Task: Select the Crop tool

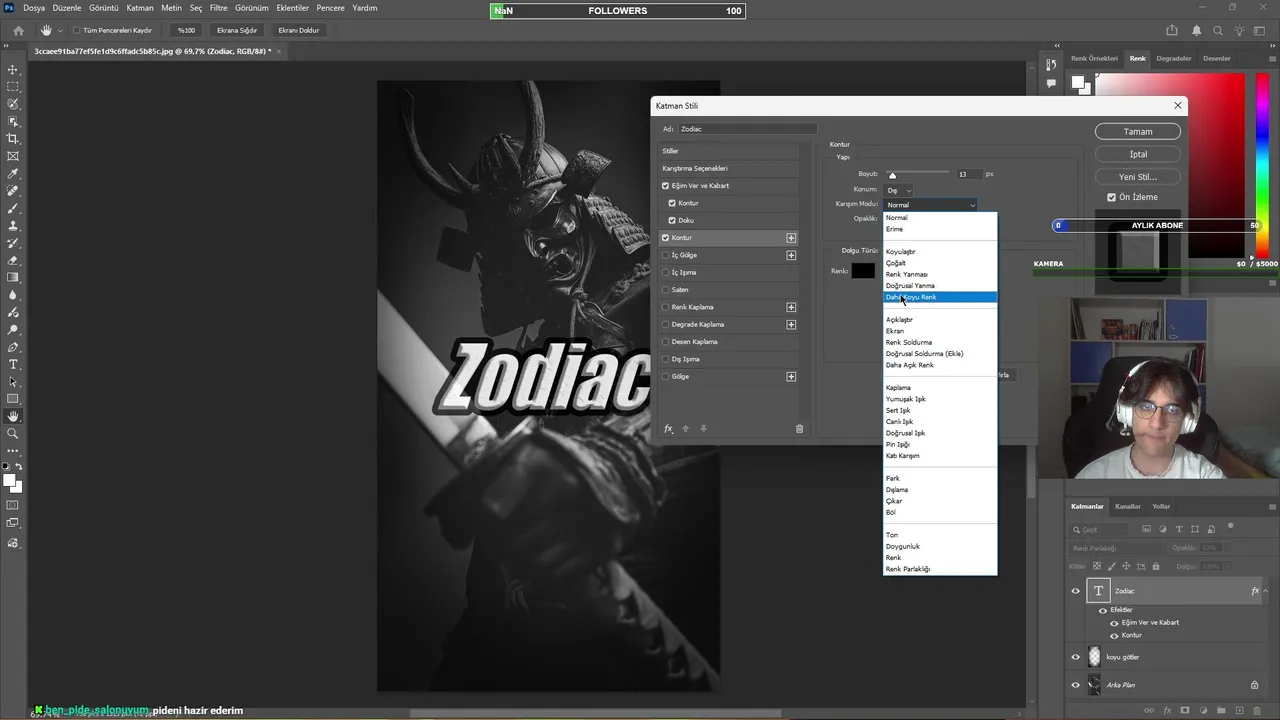Action: pos(13,139)
